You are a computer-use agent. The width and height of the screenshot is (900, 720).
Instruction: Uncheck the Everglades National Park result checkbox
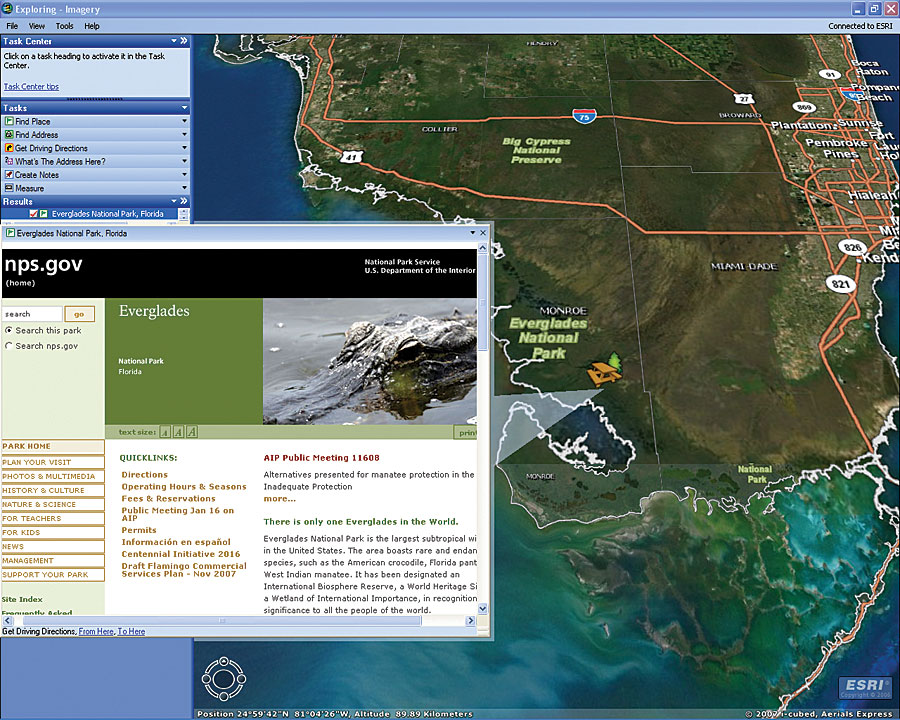click(34, 214)
